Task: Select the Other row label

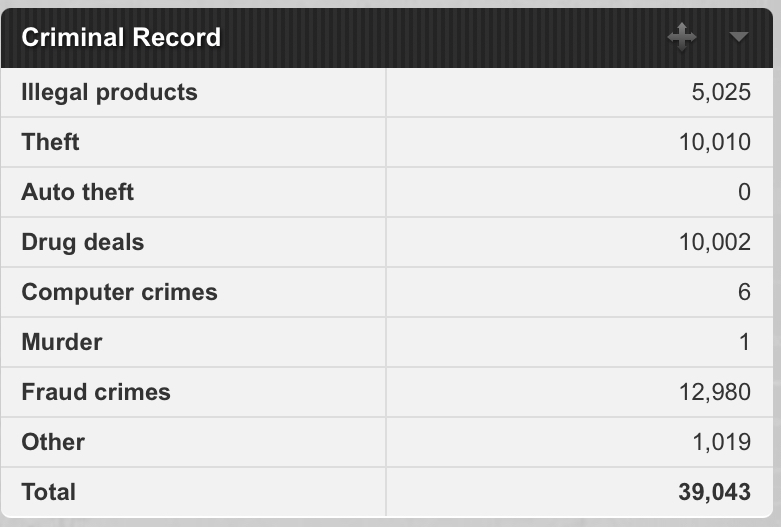Action: click(x=53, y=442)
